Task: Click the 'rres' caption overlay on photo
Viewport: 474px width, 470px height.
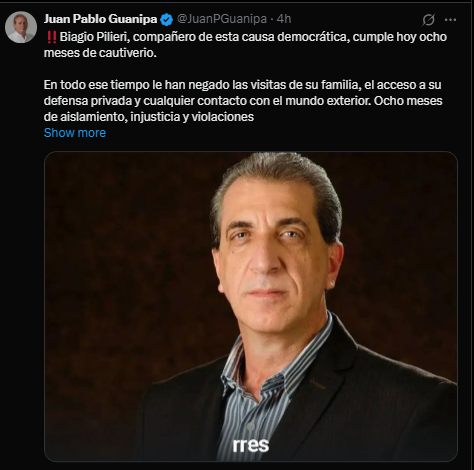Action: pyautogui.click(x=251, y=445)
